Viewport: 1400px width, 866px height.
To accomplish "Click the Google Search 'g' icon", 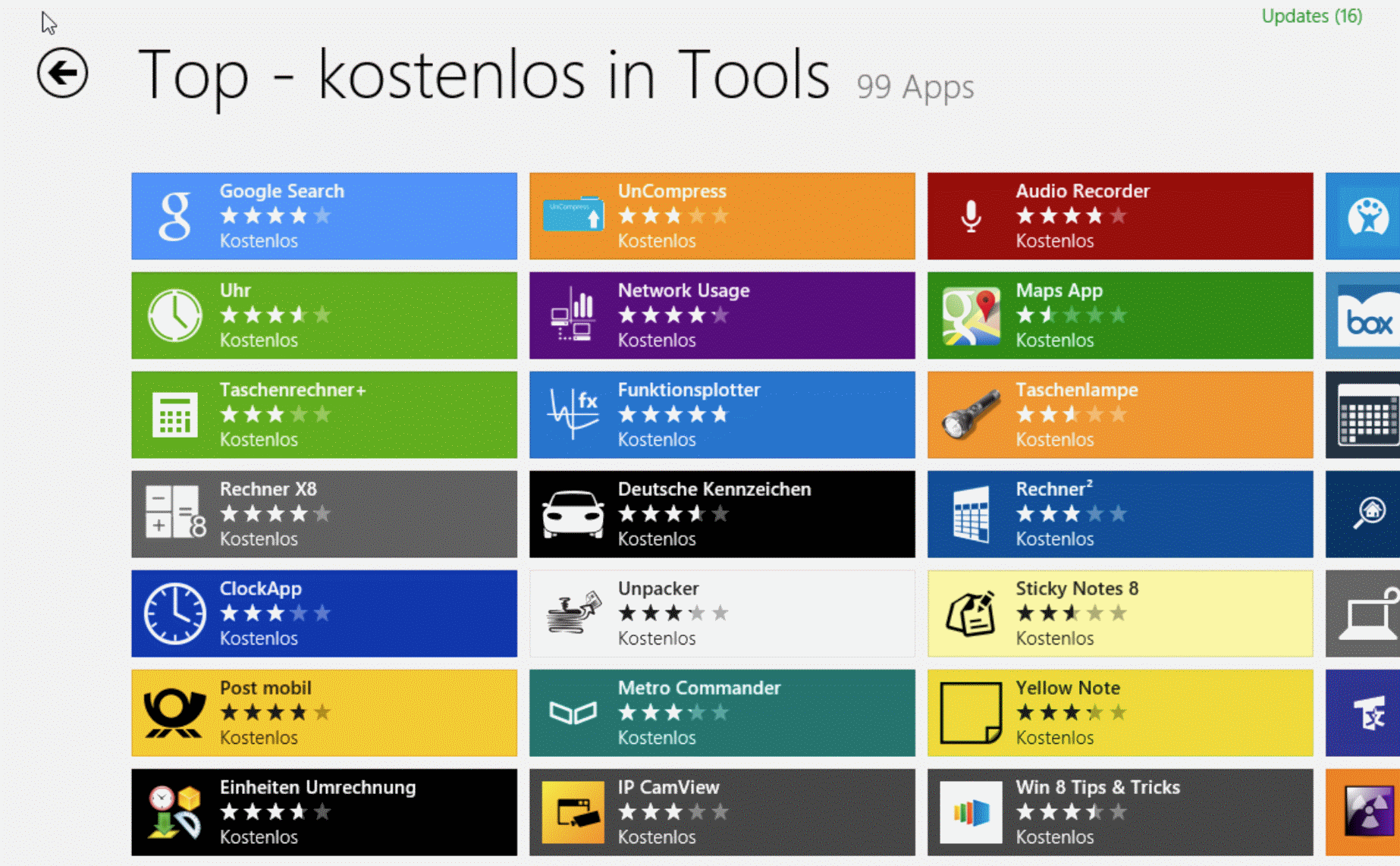I will 175,216.
